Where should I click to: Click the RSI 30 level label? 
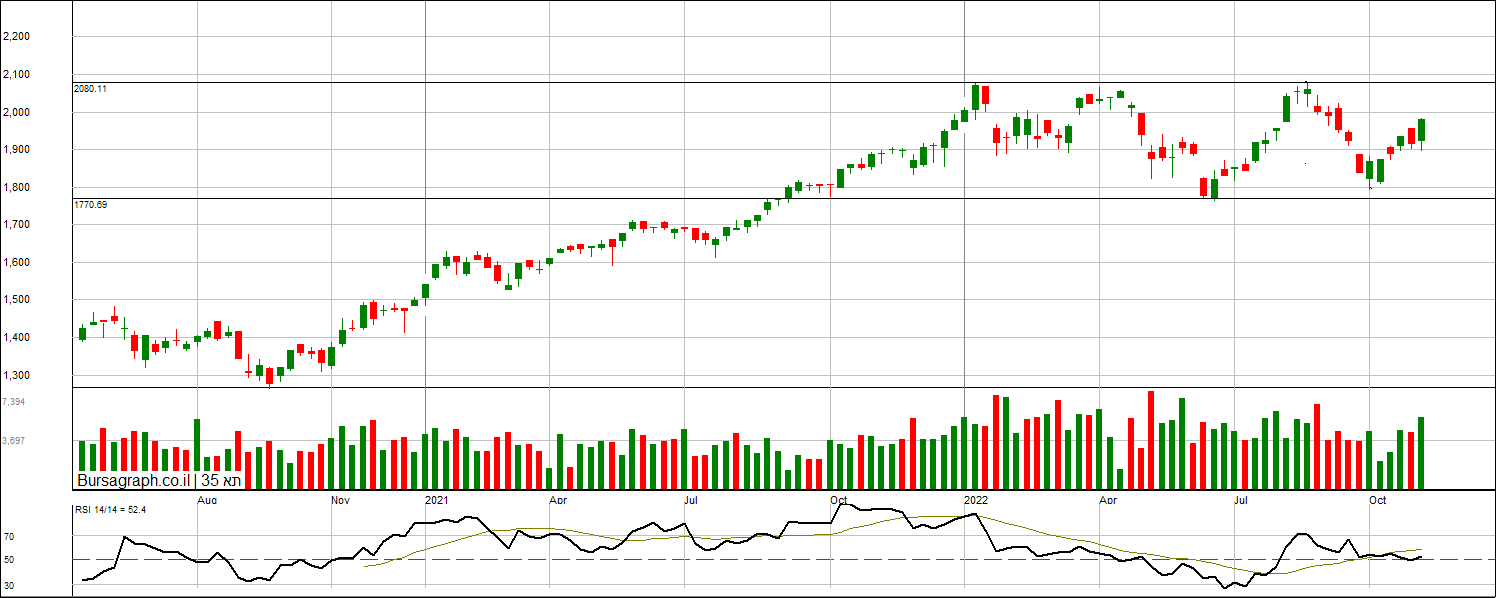pyautogui.click(x=8, y=585)
